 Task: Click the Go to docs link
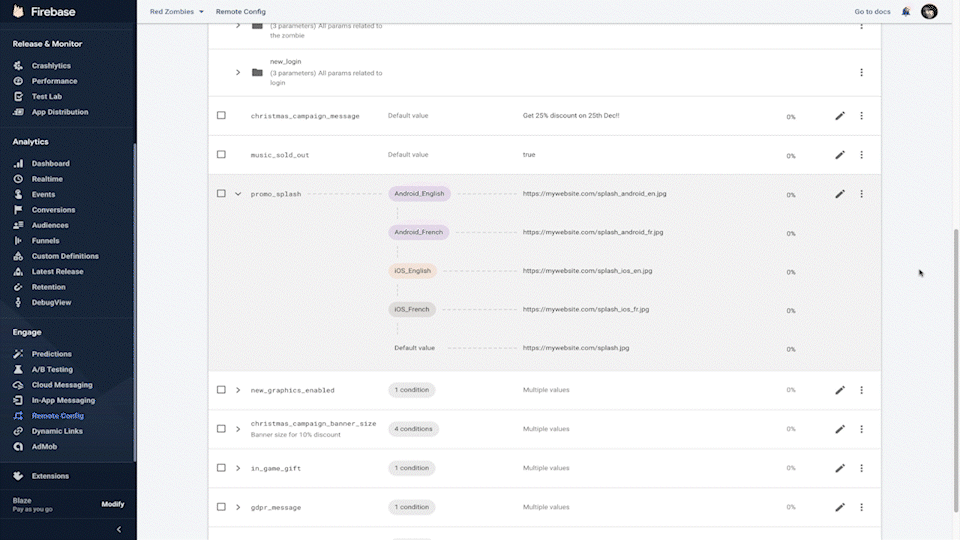872,12
